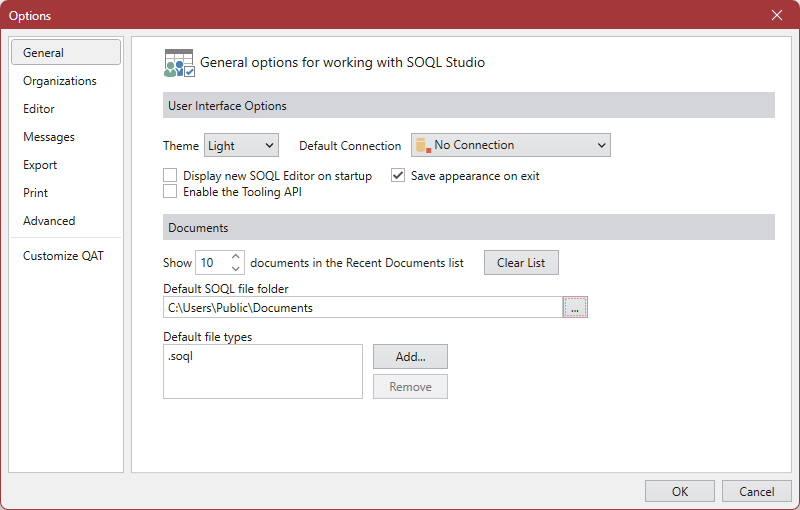Click the User Interface Options section header

point(469,105)
